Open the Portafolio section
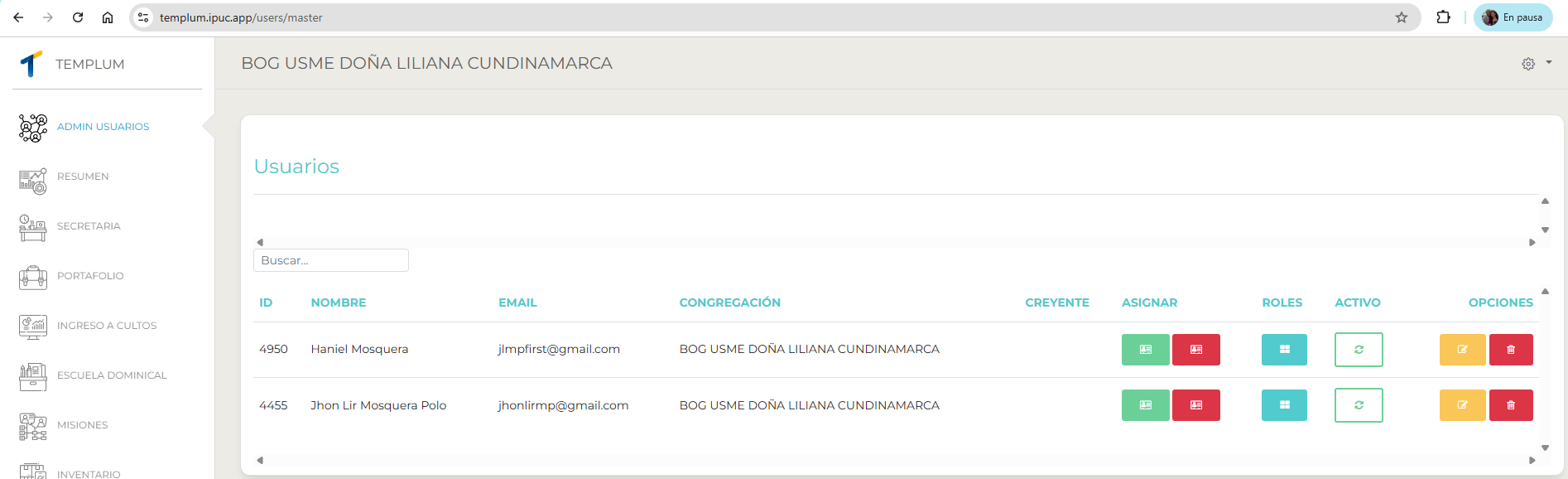Image resolution: width=1568 pixels, height=479 pixels. click(90, 276)
